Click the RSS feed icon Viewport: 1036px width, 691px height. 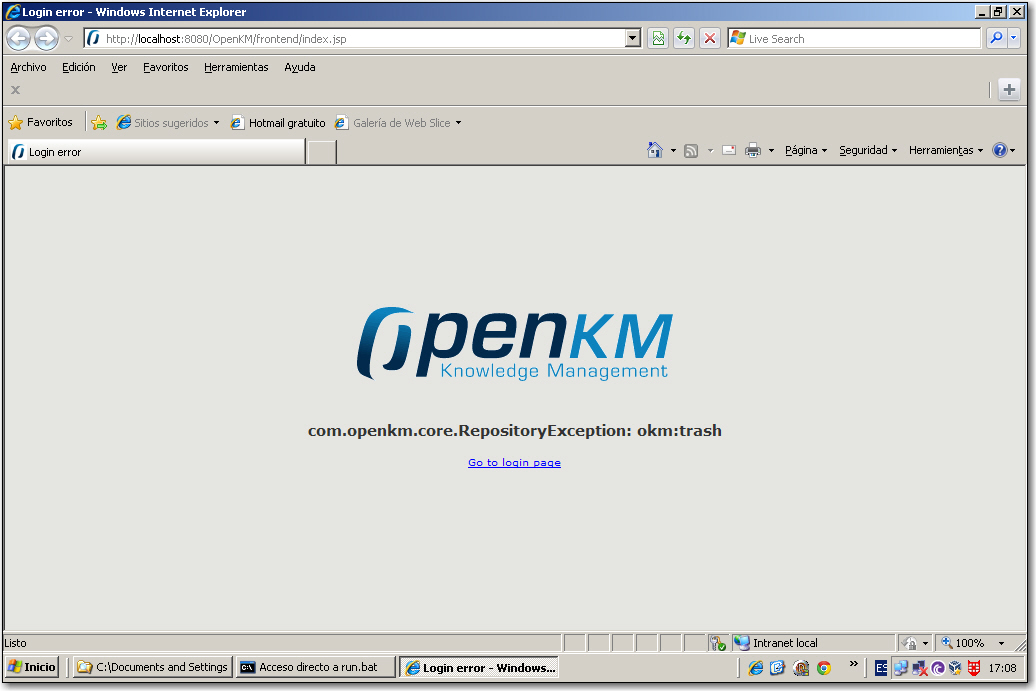690,150
